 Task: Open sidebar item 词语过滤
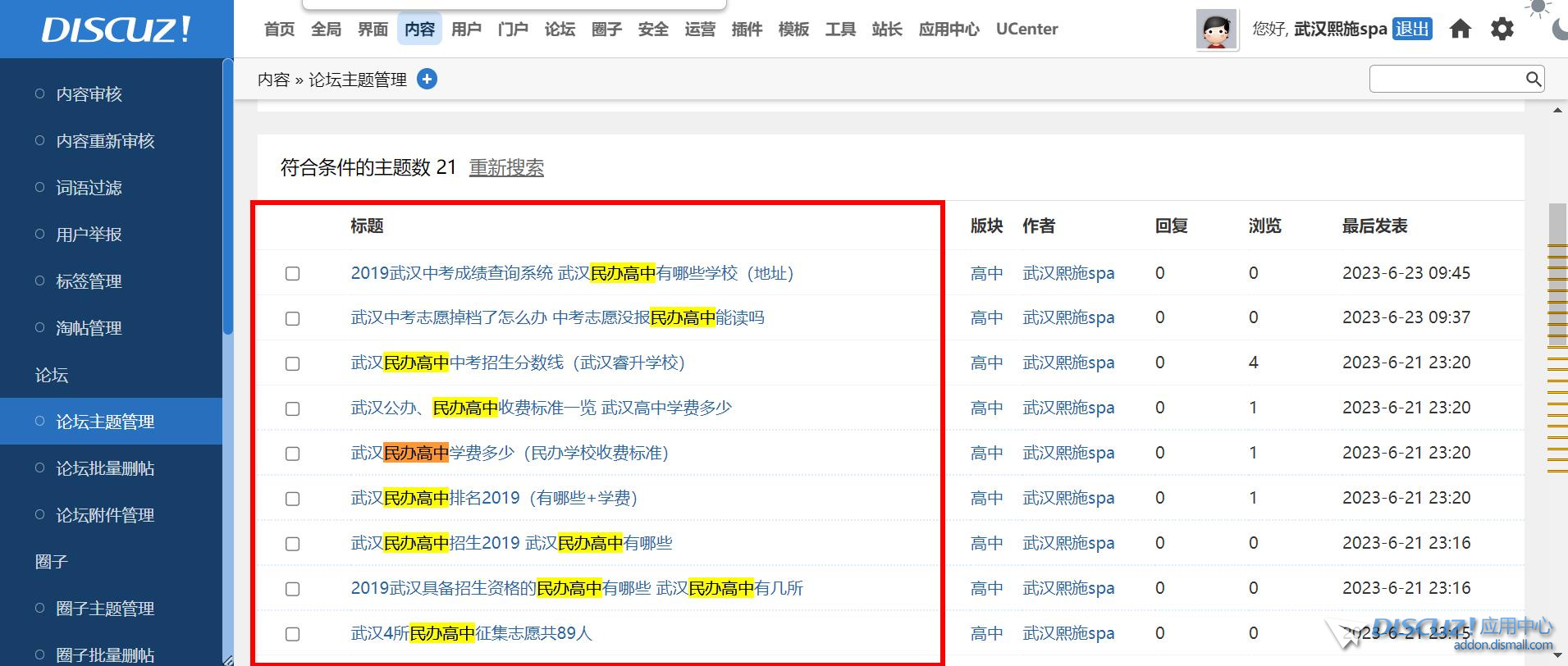(x=89, y=188)
